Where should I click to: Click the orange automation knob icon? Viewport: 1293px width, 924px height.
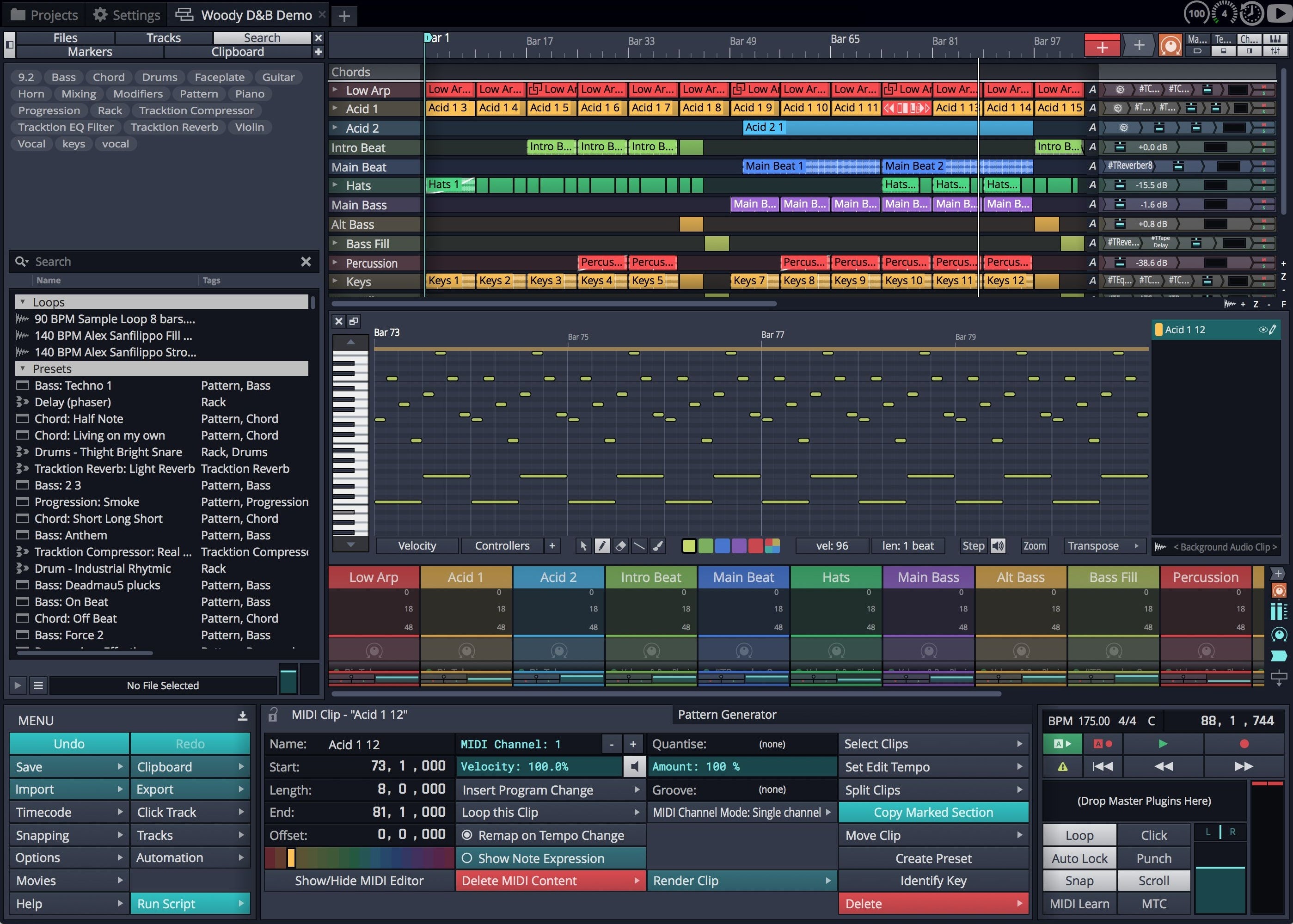click(1170, 45)
